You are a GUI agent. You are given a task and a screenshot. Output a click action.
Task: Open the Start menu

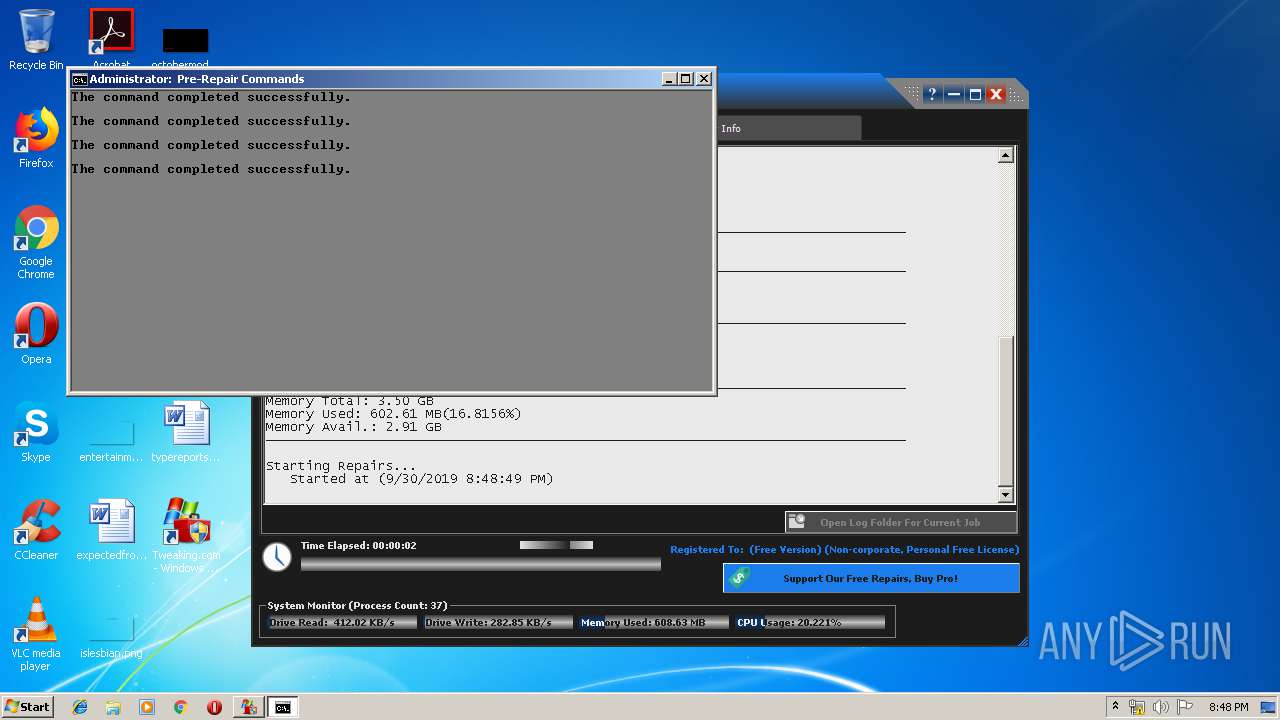27,707
